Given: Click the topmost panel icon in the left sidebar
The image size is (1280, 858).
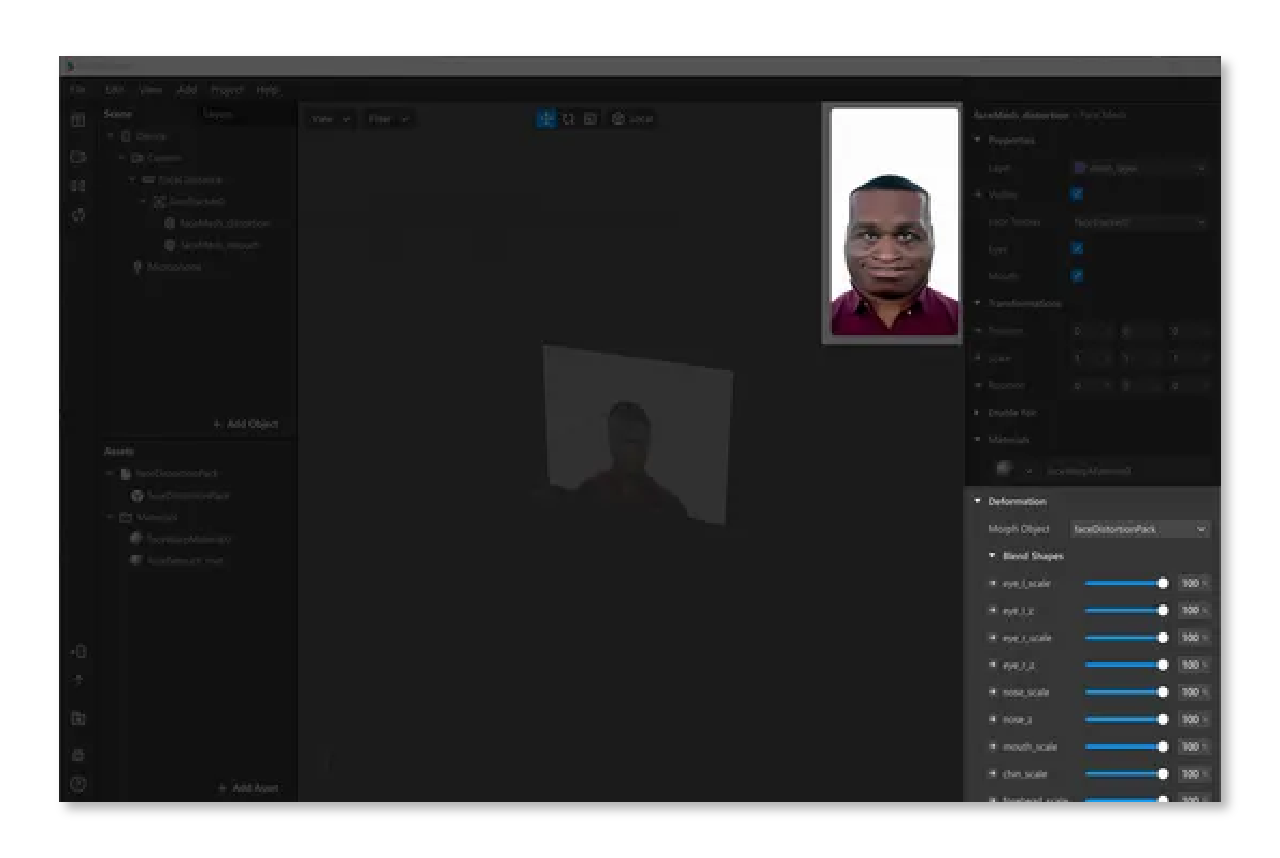Looking at the screenshot, I should click(x=78, y=119).
